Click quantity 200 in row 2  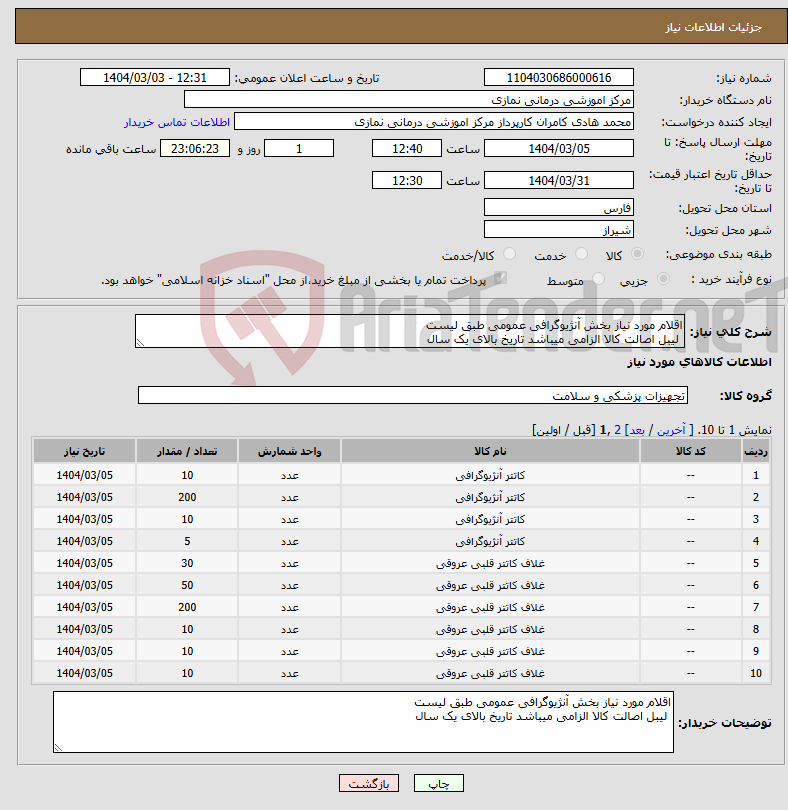[187, 497]
